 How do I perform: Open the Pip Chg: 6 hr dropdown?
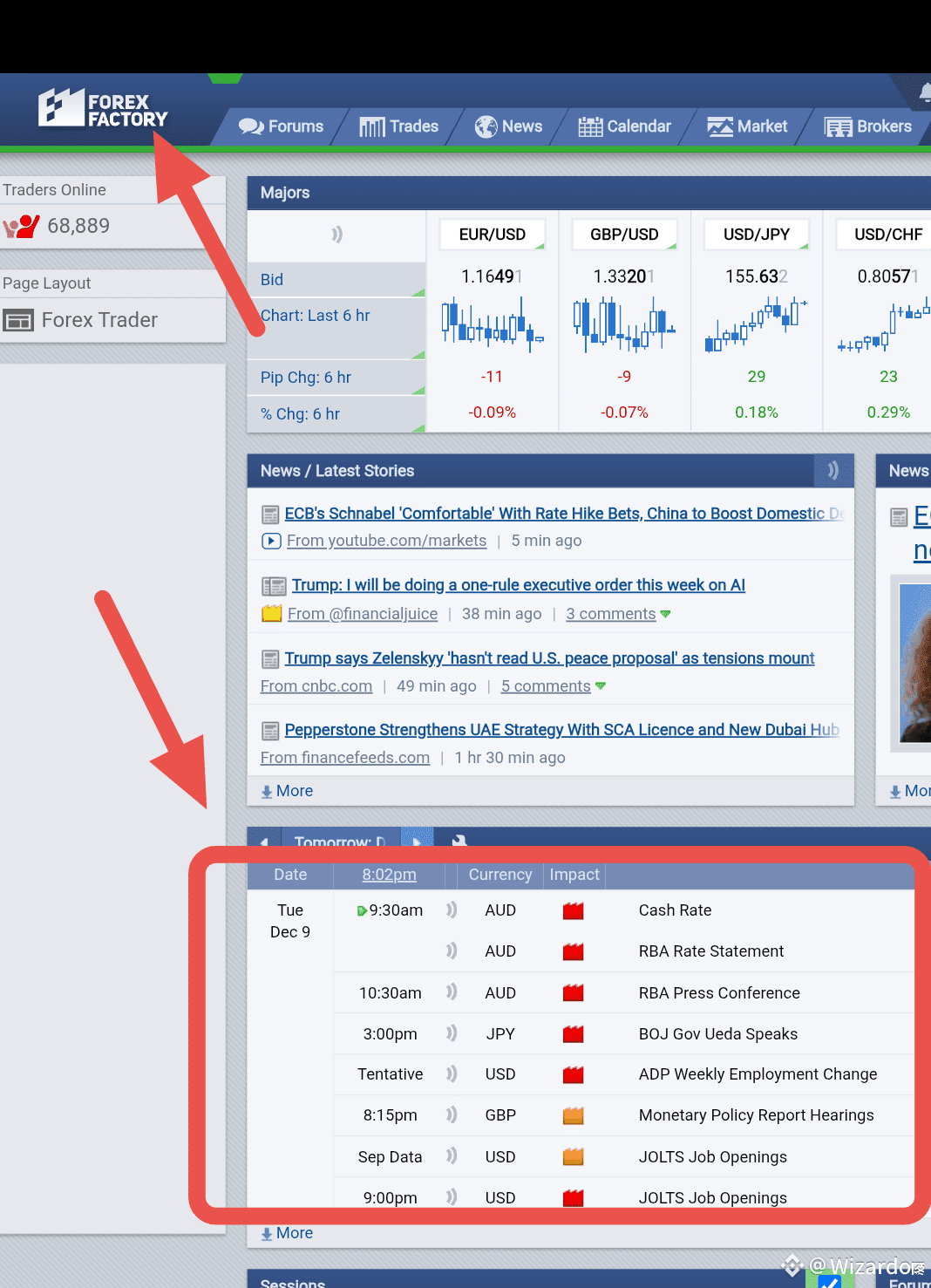coord(336,377)
